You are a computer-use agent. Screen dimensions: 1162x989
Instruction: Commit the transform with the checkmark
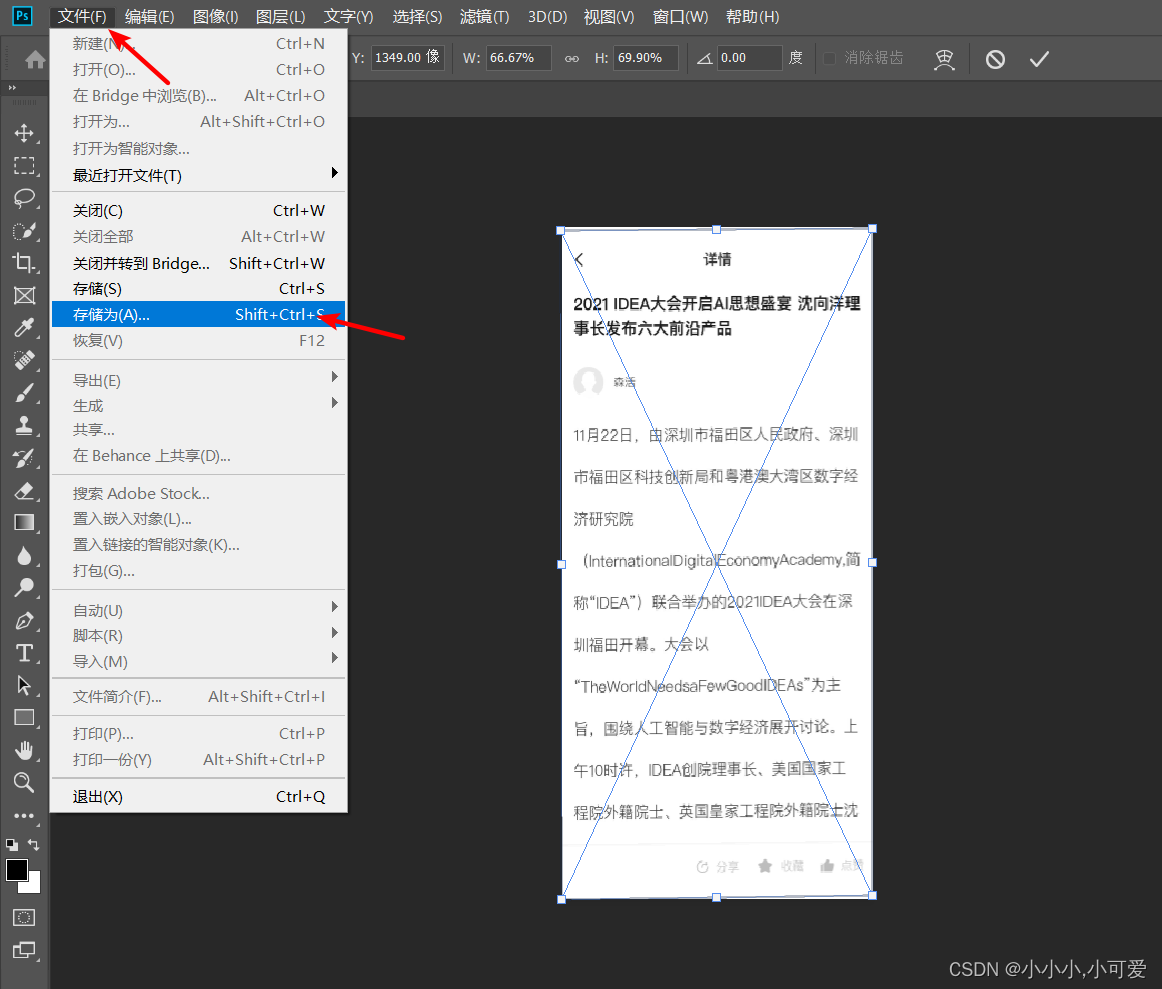tap(1038, 59)
